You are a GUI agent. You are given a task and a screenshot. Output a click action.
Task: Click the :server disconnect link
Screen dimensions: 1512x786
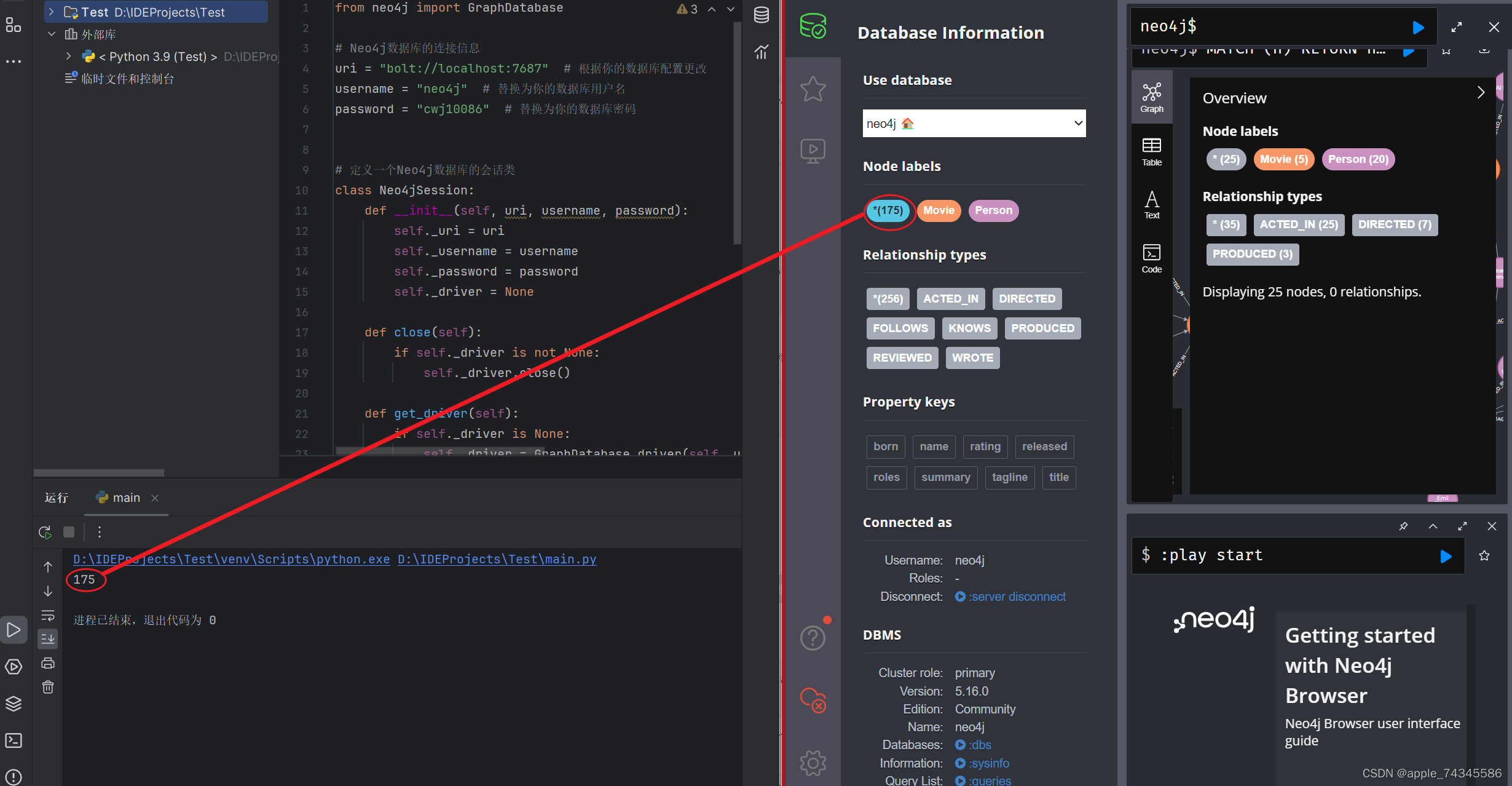click(x=1017, y=597)
